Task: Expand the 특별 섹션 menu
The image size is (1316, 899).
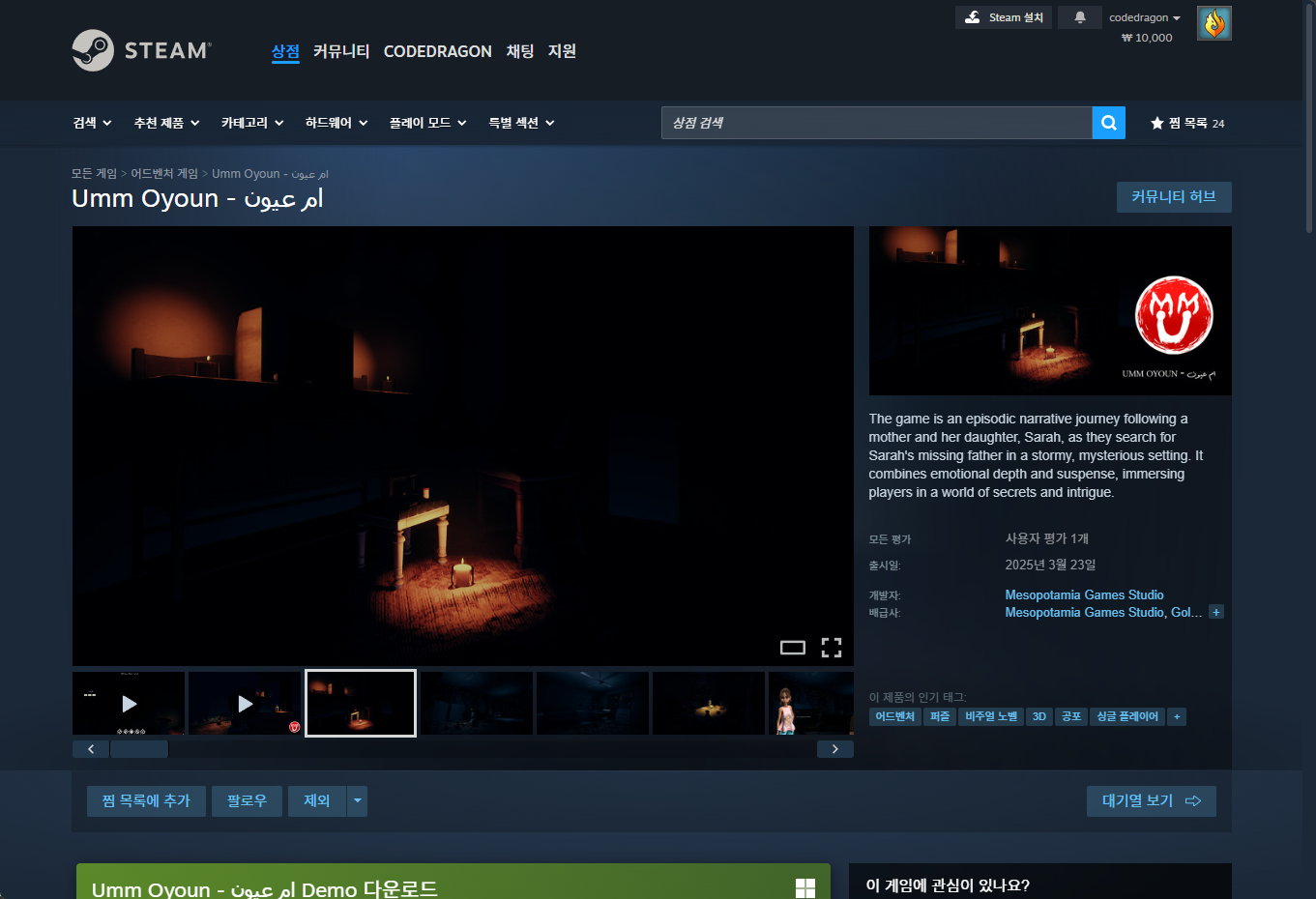Action: [x=522, y=123]
